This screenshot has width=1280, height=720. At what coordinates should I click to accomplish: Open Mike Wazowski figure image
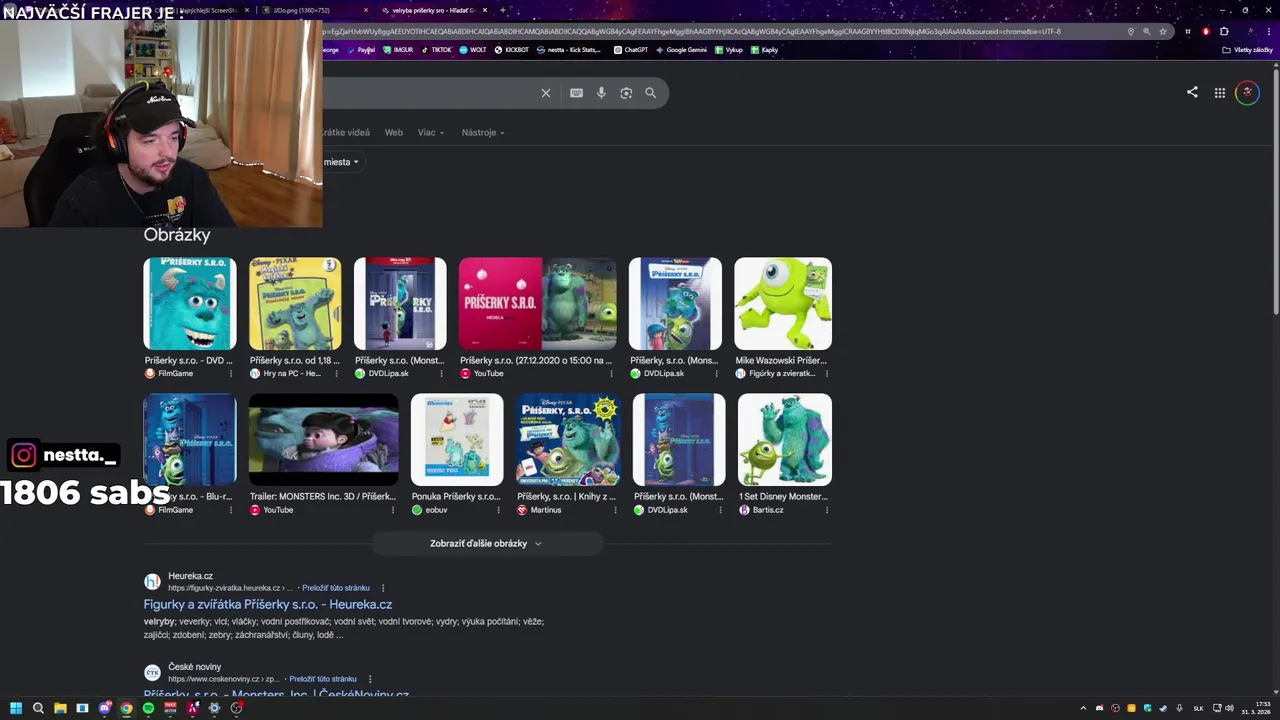point(783,304)
